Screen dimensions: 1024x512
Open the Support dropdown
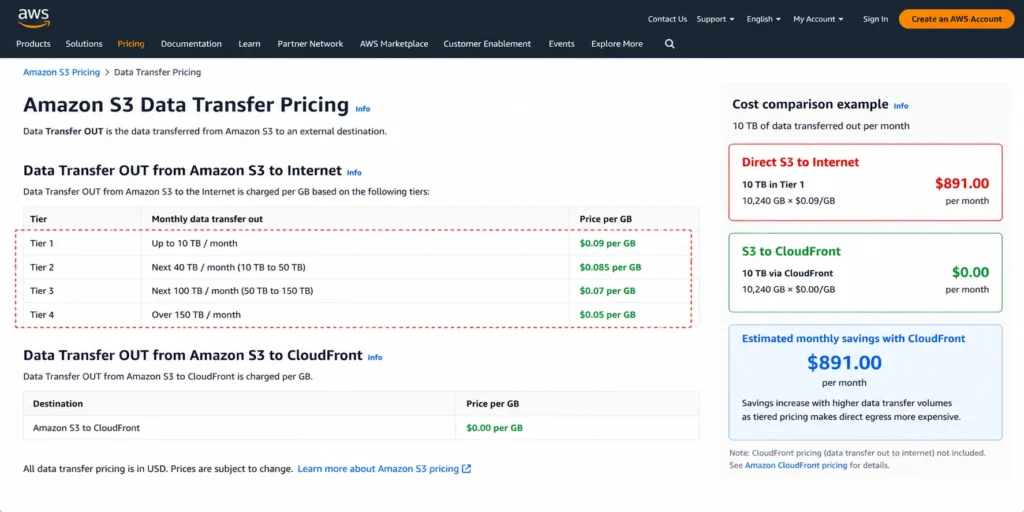click(715, 19)
